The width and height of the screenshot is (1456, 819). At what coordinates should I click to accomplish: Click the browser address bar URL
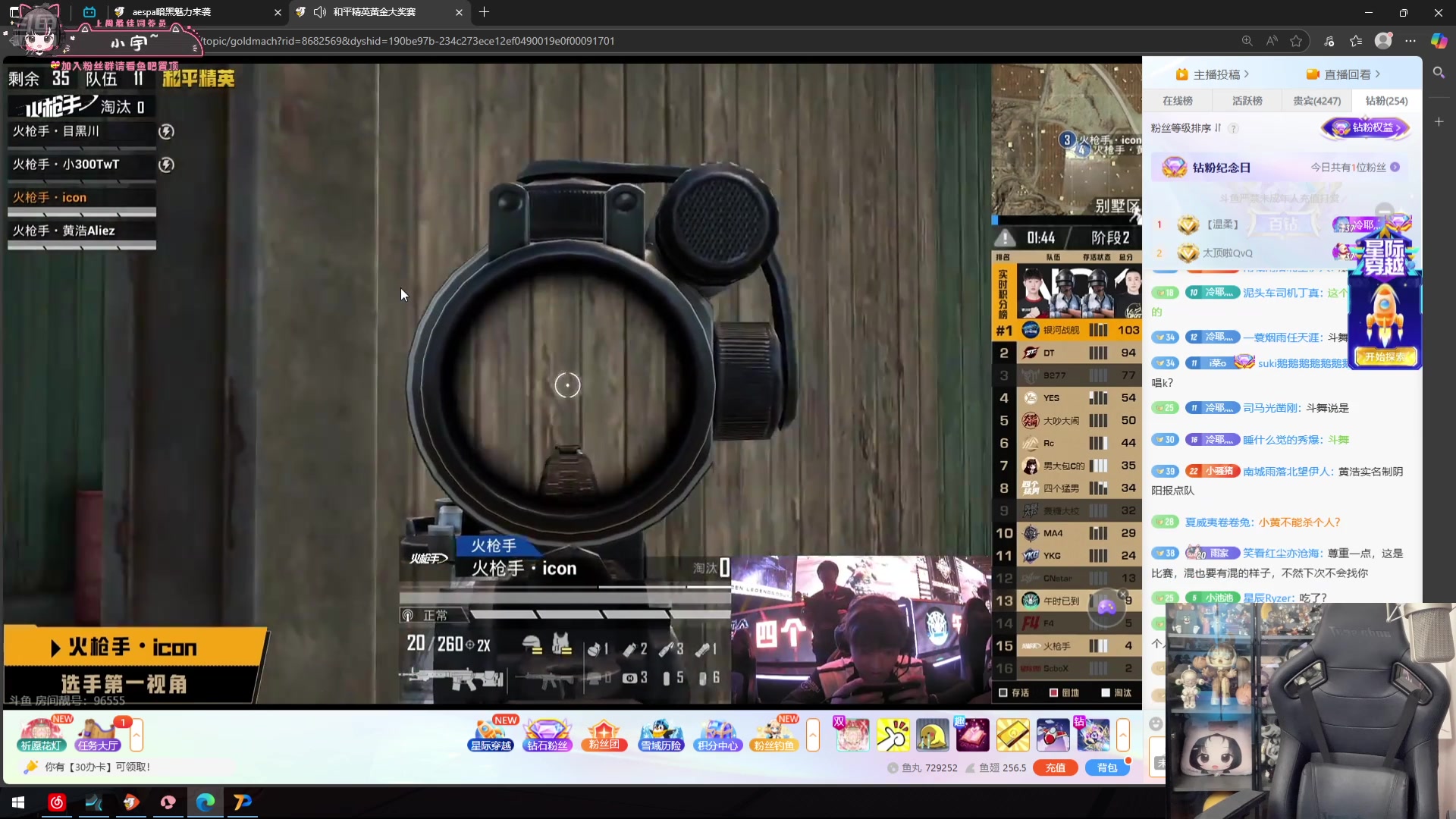click(x=409, y=41)
